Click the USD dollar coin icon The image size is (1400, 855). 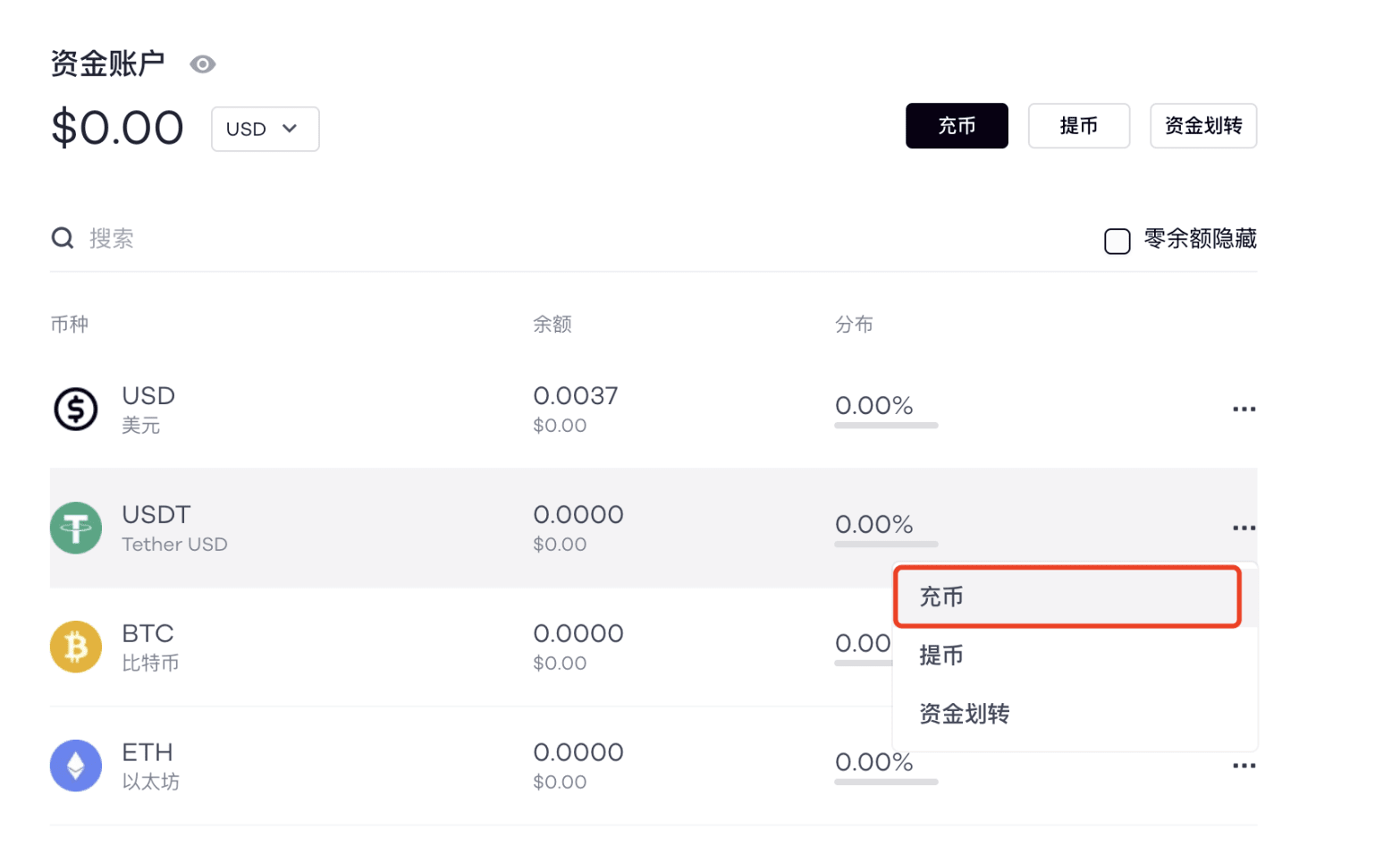click(76, 409)
